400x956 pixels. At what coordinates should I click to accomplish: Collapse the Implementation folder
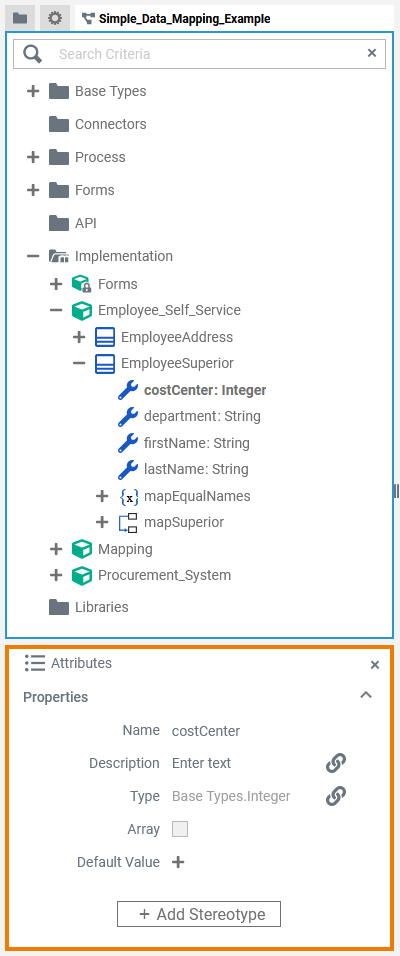click(33, 256)
